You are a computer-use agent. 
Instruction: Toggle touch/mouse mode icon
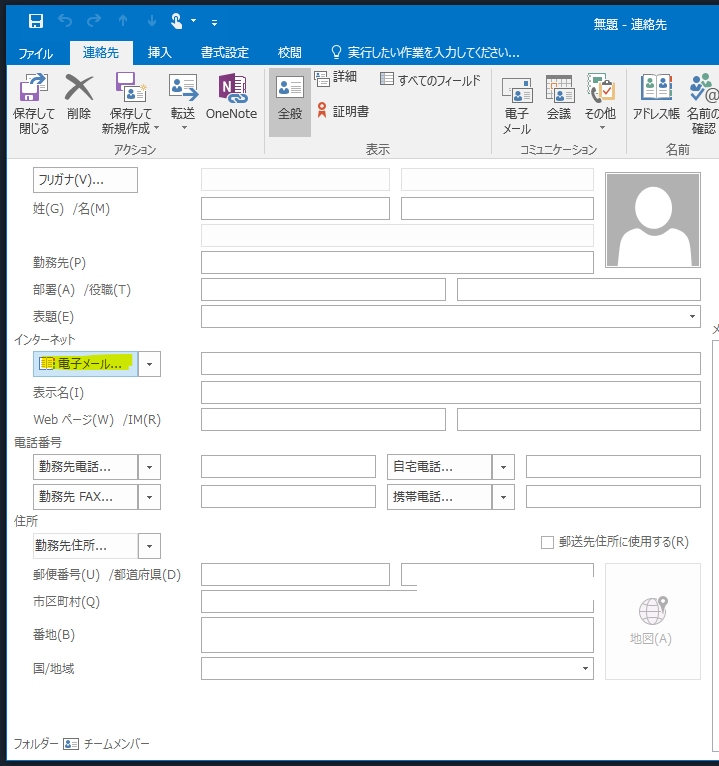point(177,21)
